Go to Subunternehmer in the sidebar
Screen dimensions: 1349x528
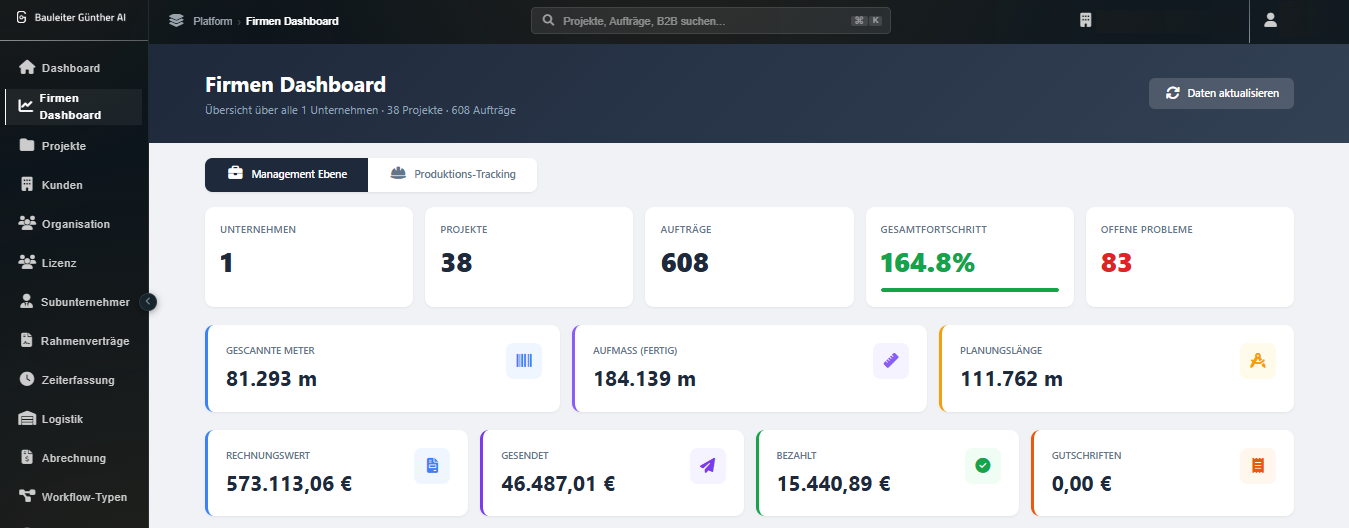(74, 302)
